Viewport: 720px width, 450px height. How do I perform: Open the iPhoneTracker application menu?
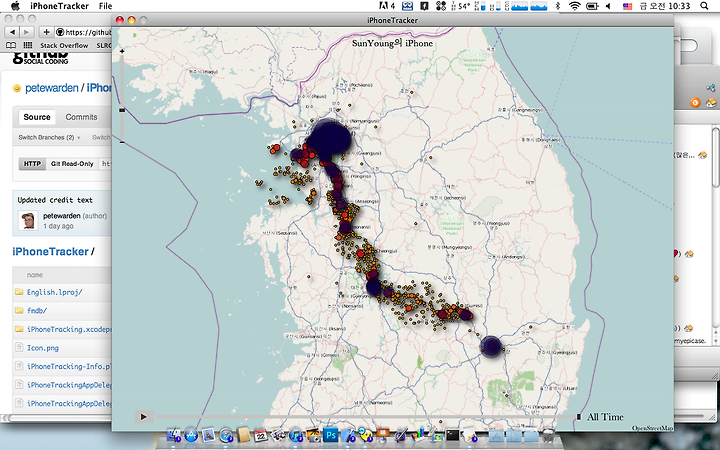(59, 6)
